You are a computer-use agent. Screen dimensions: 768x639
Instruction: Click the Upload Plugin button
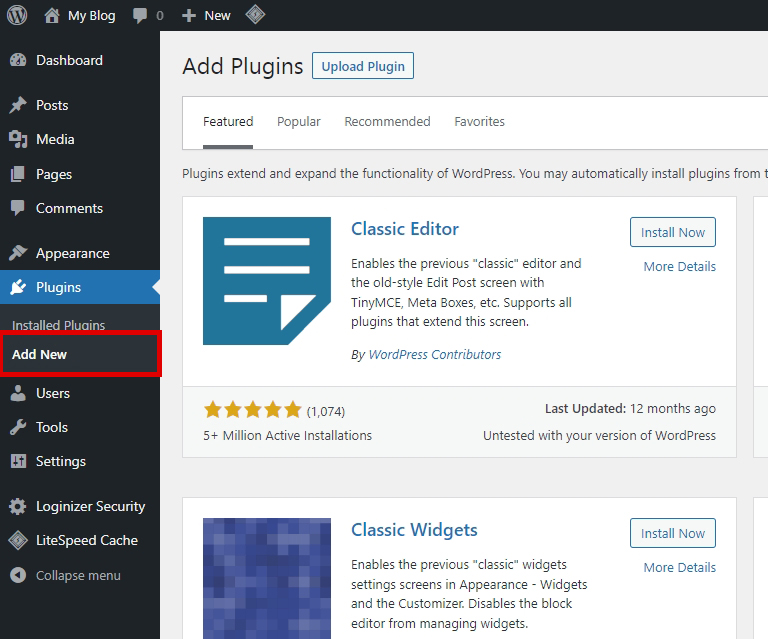point(363,66)
